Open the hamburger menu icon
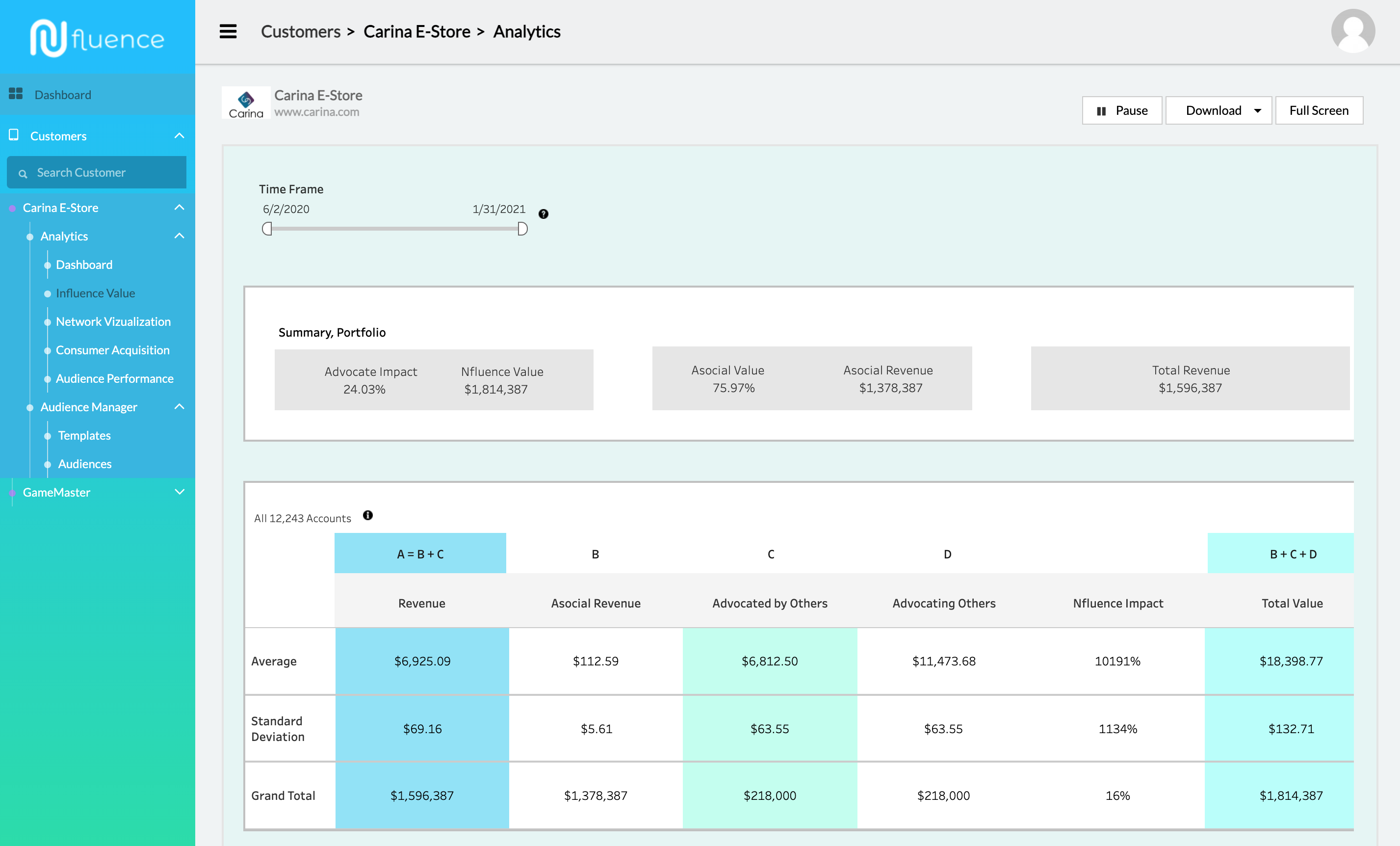This screenshot has width=1400, height=846. coord(228,31)
